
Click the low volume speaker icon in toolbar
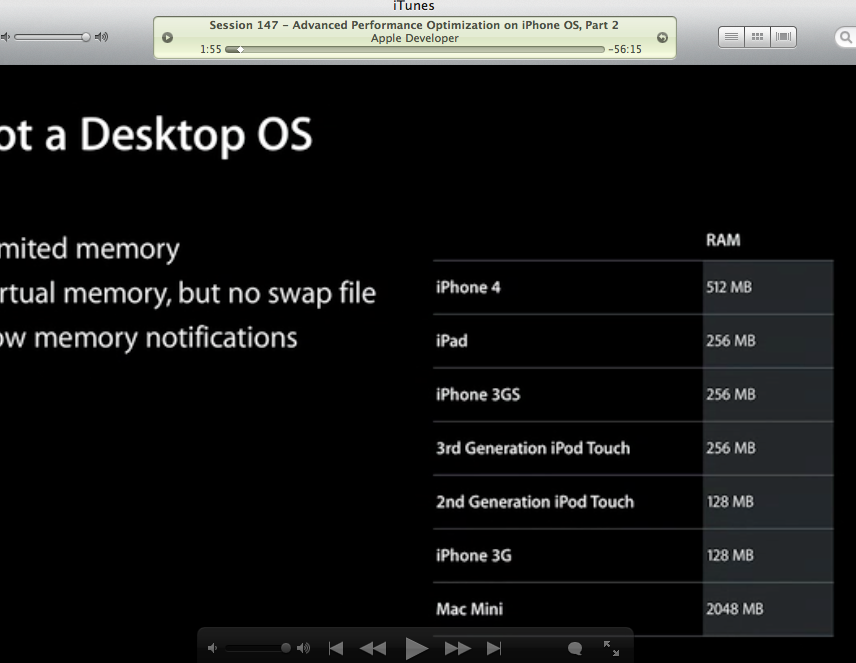coord(5,37)
